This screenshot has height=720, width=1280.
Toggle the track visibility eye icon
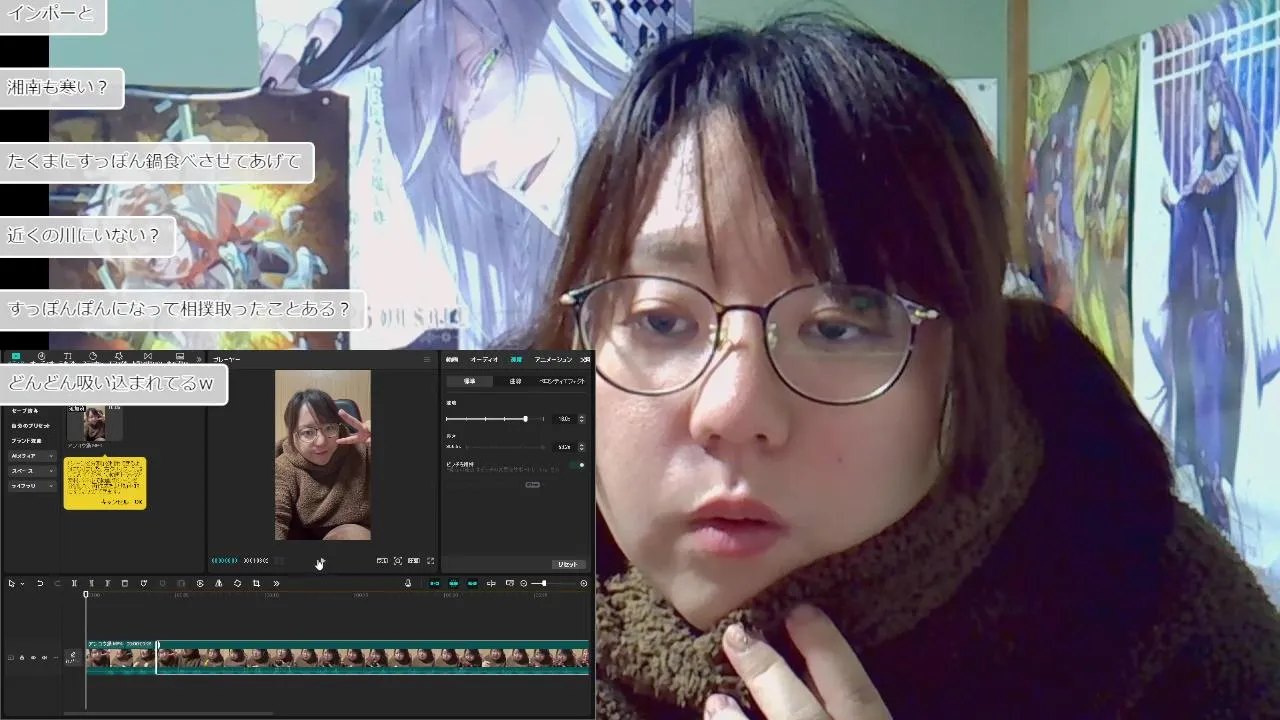(33, 657)
